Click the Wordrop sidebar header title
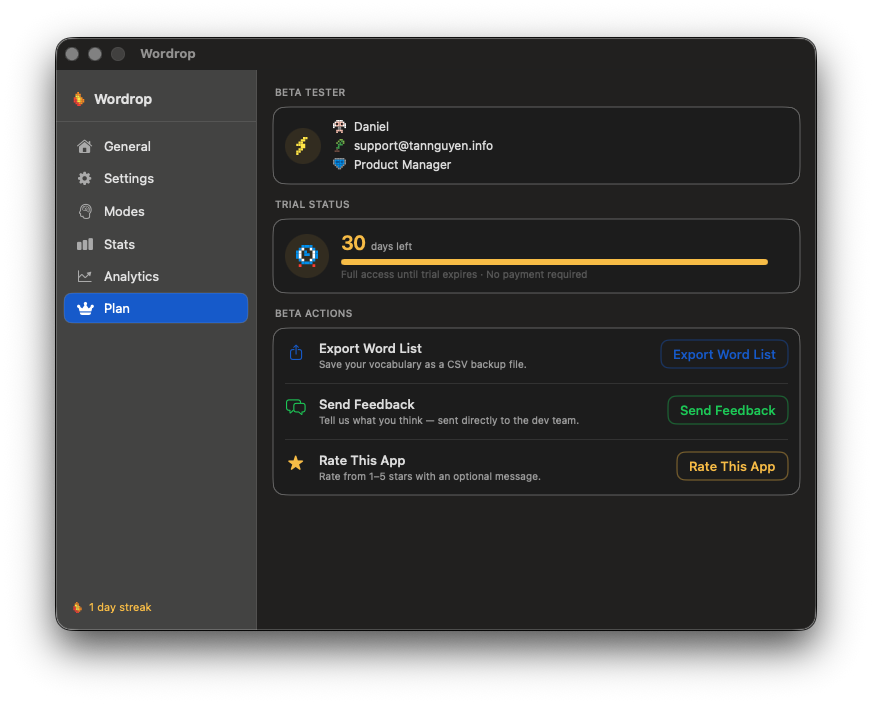872x704 pixels. 123,99
